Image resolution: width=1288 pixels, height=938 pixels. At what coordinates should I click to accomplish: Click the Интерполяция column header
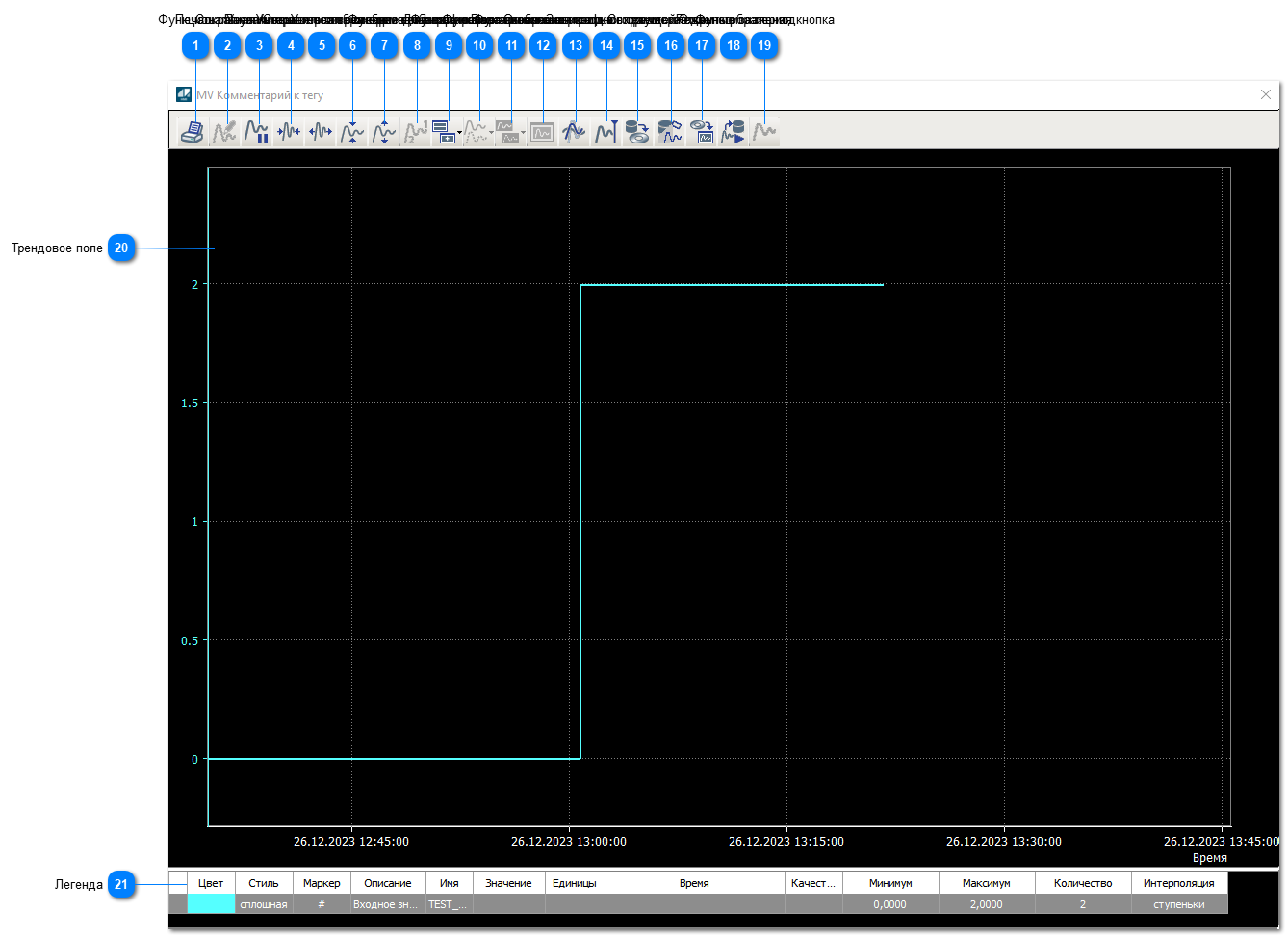point(1179,883)
